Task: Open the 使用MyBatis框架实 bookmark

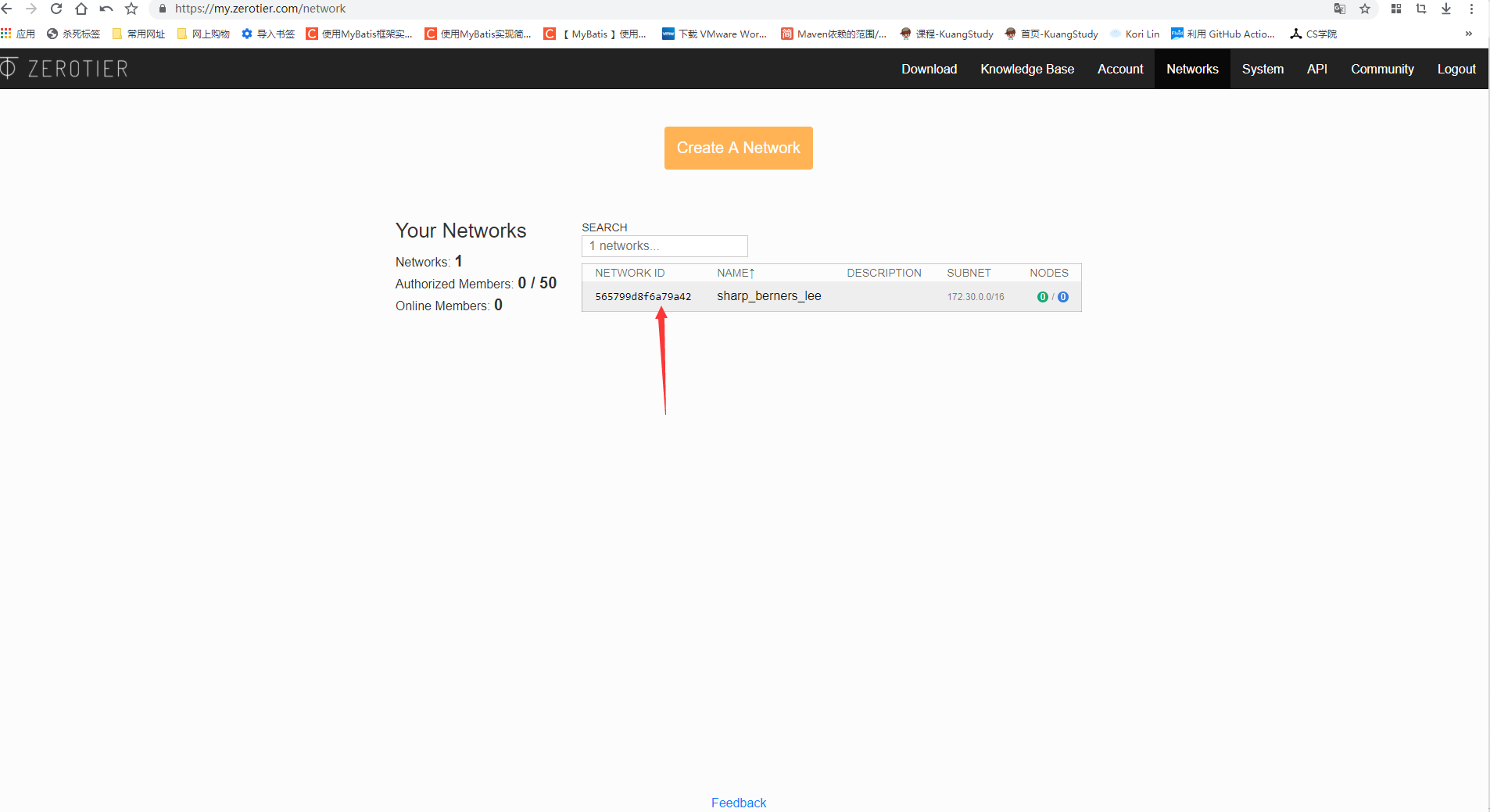Action: click(x=360, y=34)
